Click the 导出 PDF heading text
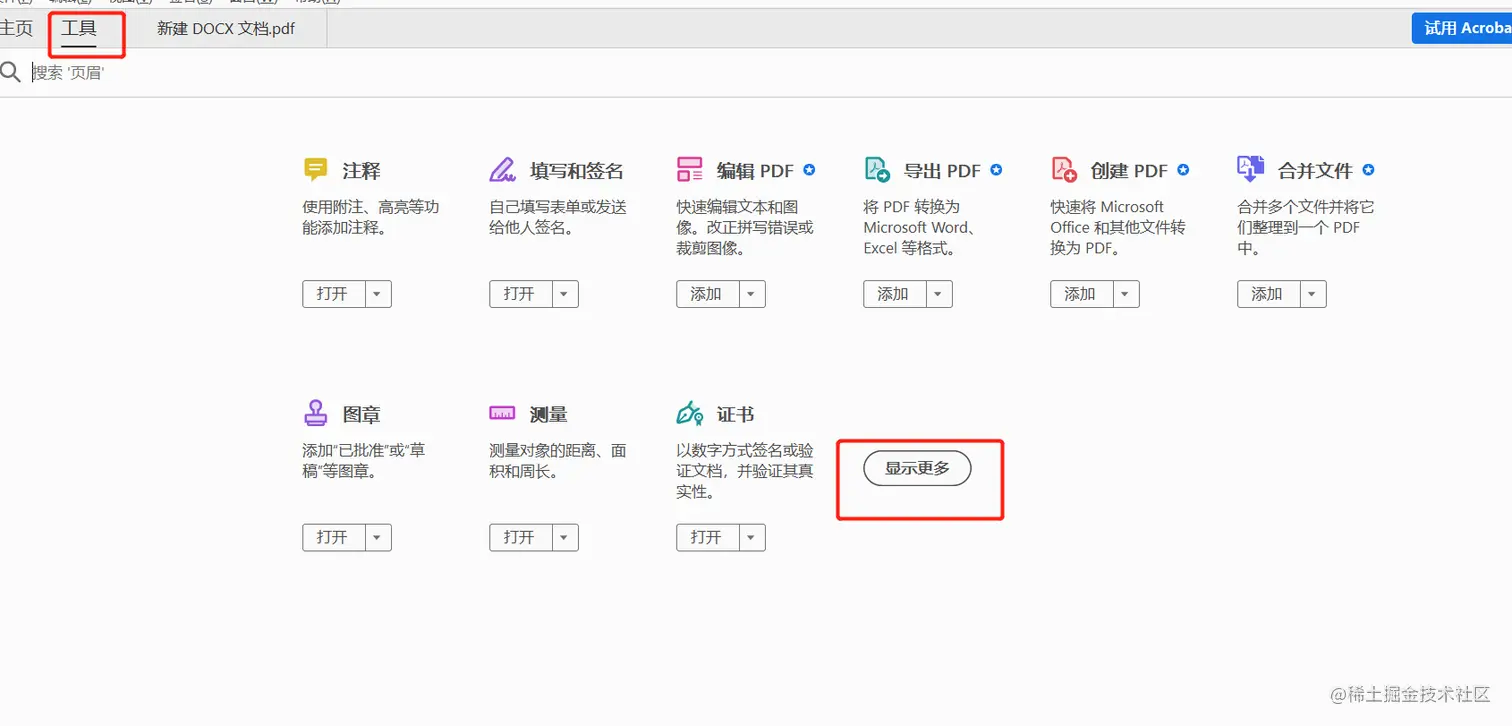Viewport: 1512px width, 726px height. pyautogui.click(x=942, y=171)
